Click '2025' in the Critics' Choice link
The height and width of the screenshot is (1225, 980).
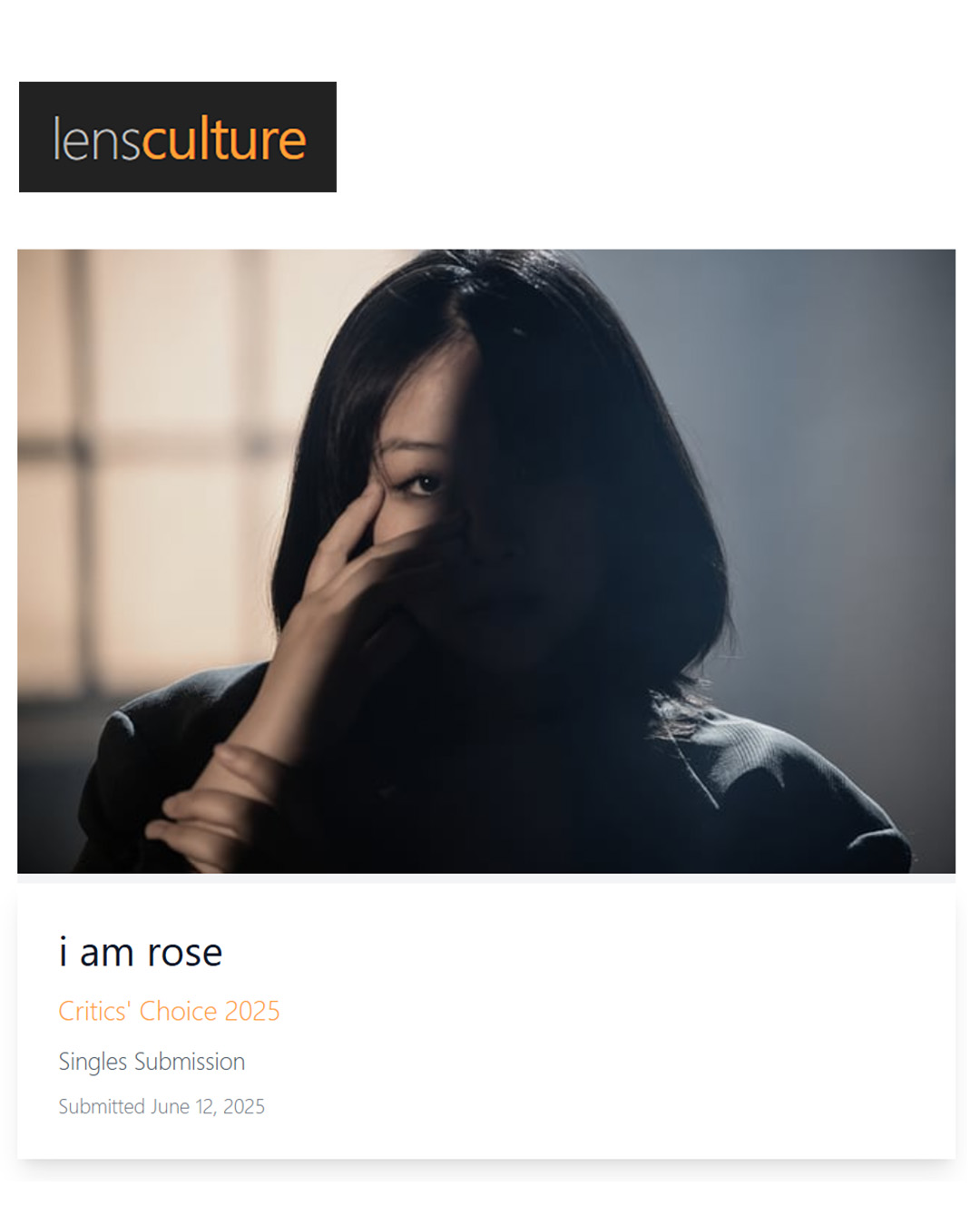(x=252, y=1011)
